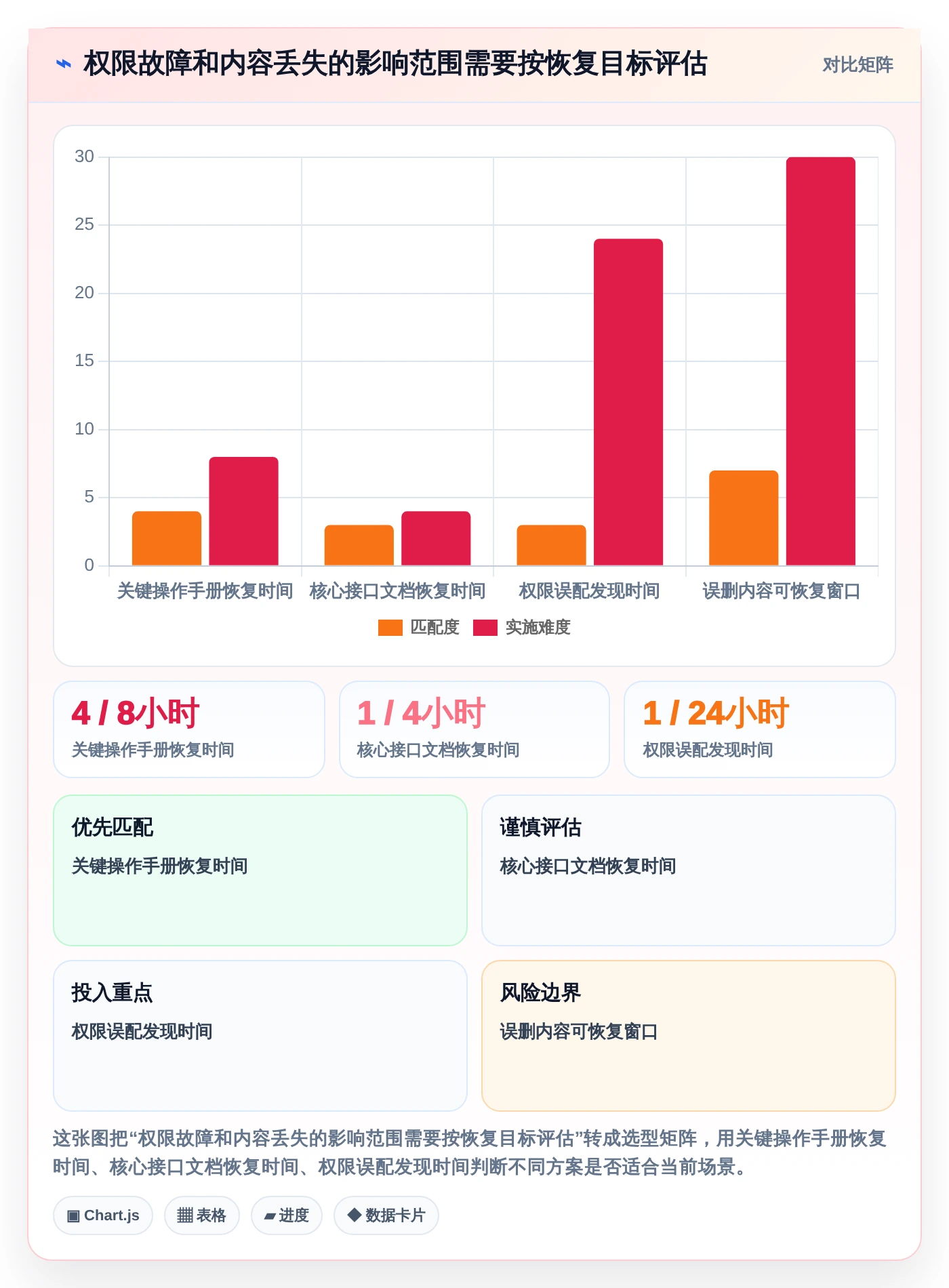This screenshot has width=949, height=1288.
Task: Click the orange 匹配度 bar for 关键操作手册恢复时间
Action: point(167,538)
